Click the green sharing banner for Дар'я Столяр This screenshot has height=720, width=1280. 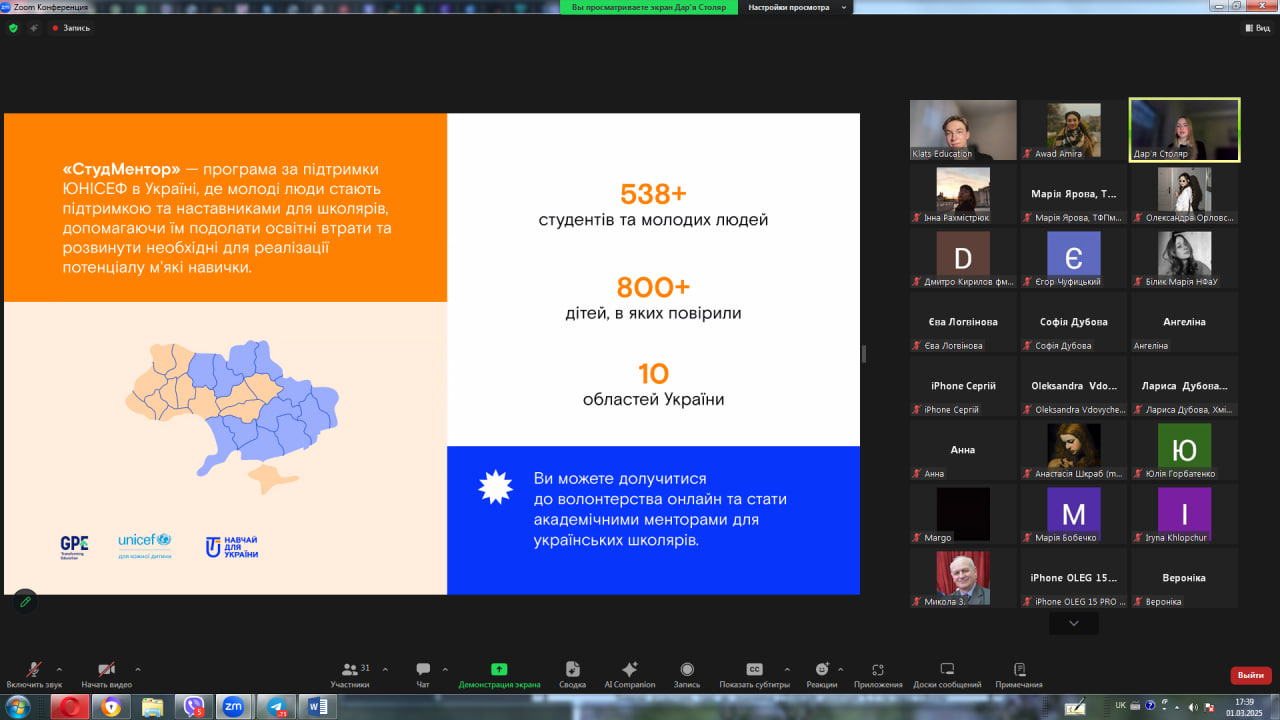coord(649,7)
